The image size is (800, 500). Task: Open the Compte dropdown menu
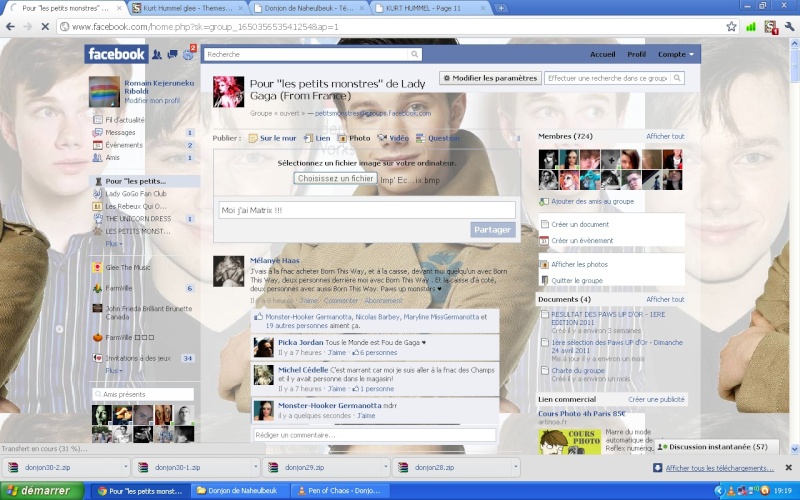676,54
